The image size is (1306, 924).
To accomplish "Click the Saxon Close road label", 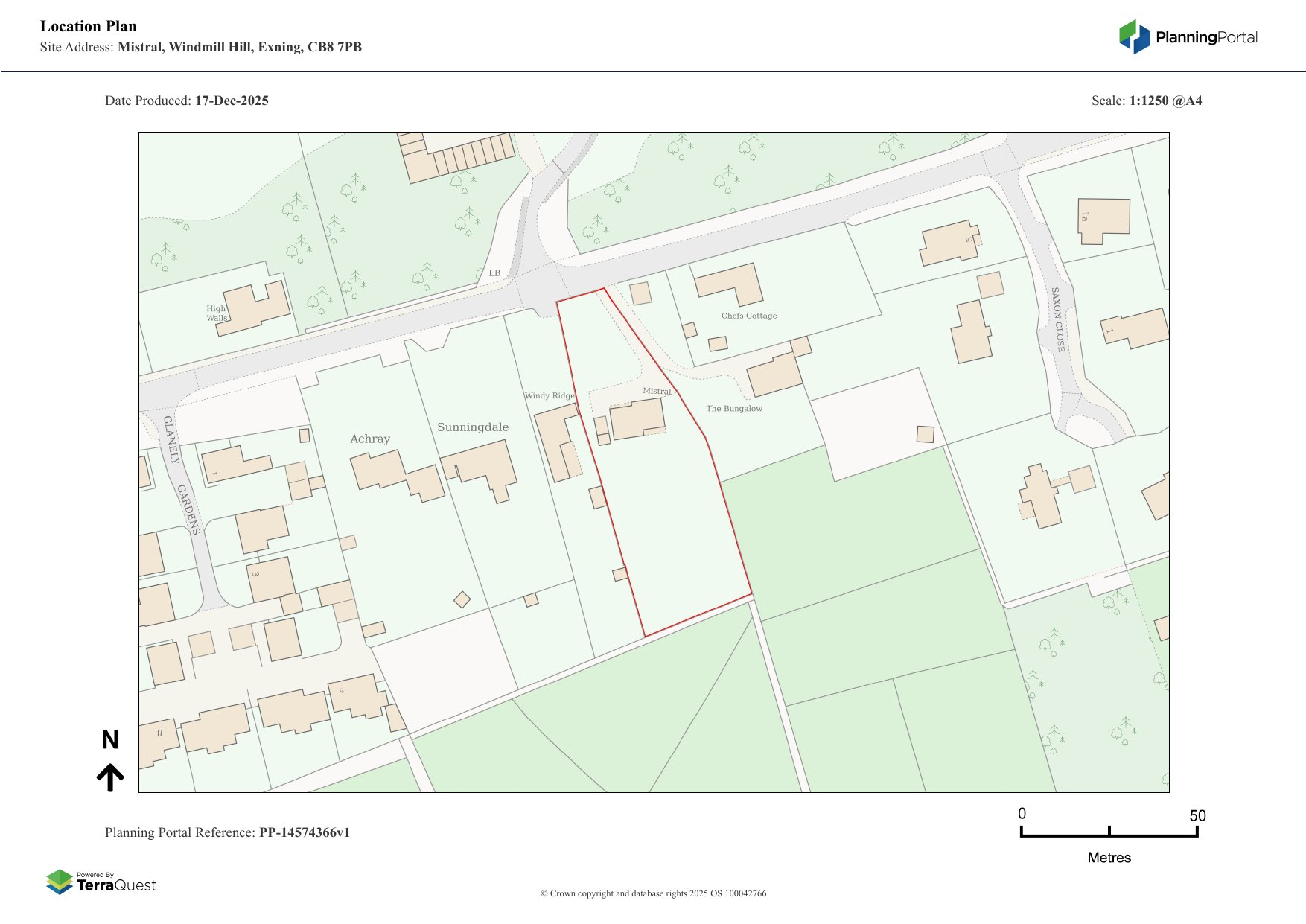I will (x=1057, y=319).
